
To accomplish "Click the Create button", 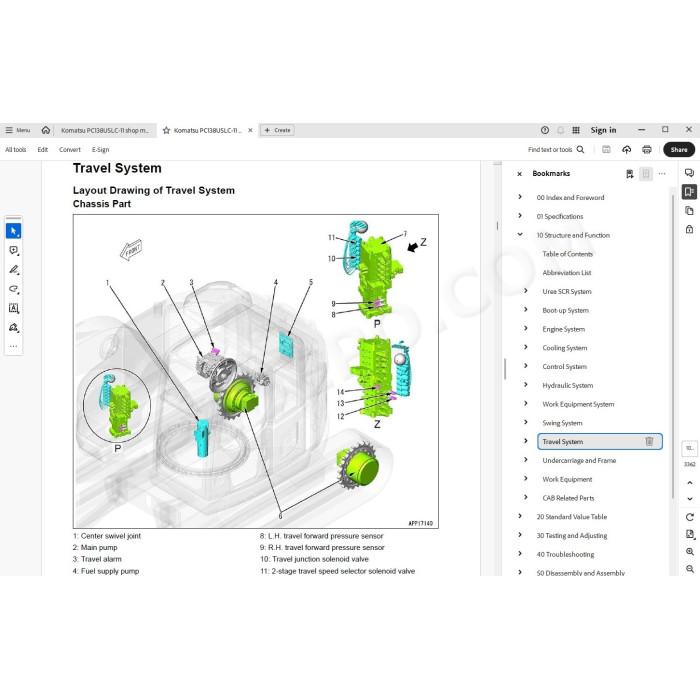I will [x=277, y=130].
